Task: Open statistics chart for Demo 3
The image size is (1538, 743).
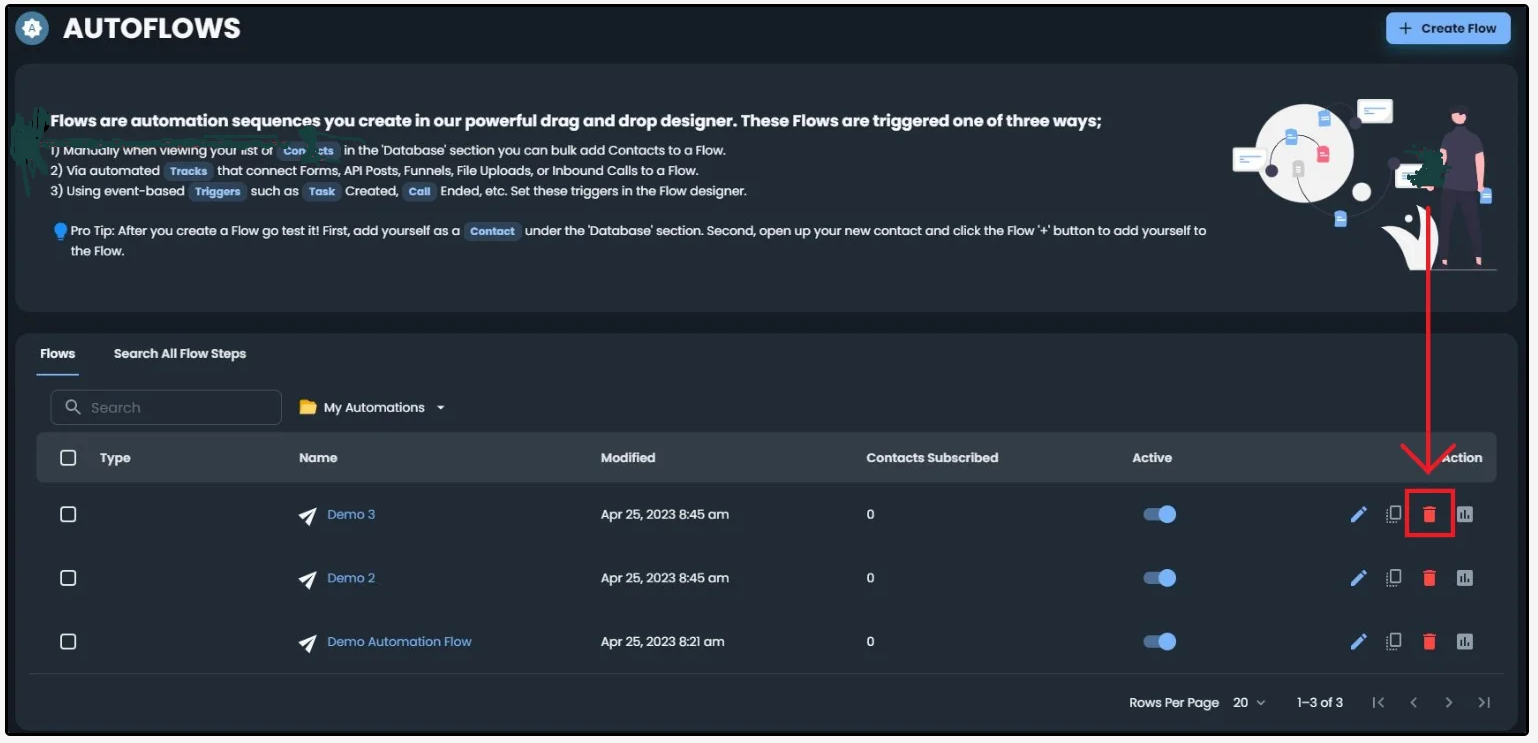Action: (1465, 514)
